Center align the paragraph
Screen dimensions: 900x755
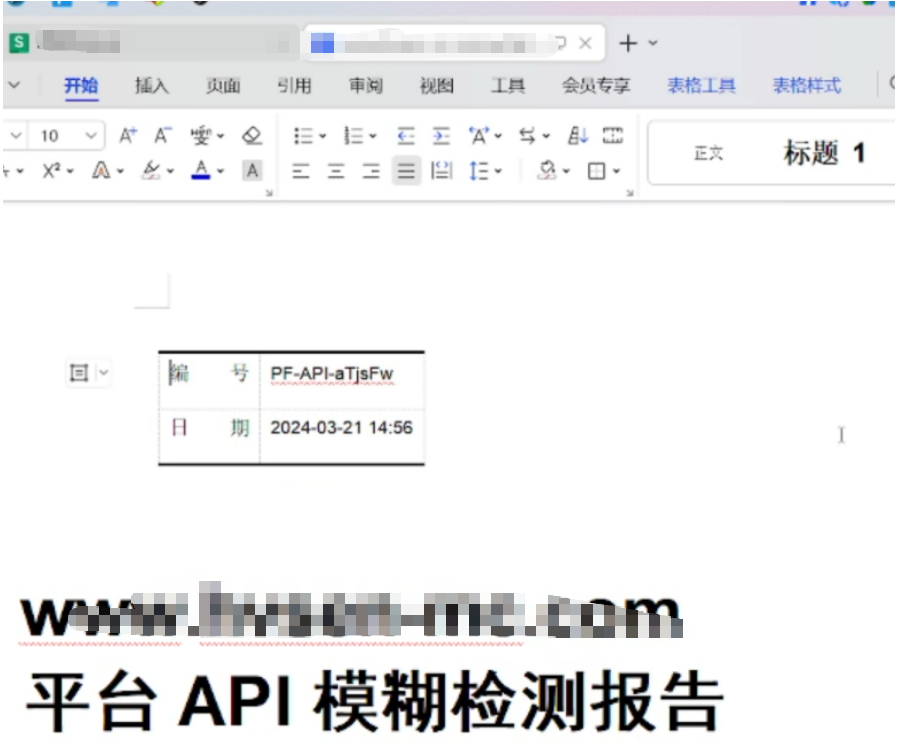[x=336, y=171]
